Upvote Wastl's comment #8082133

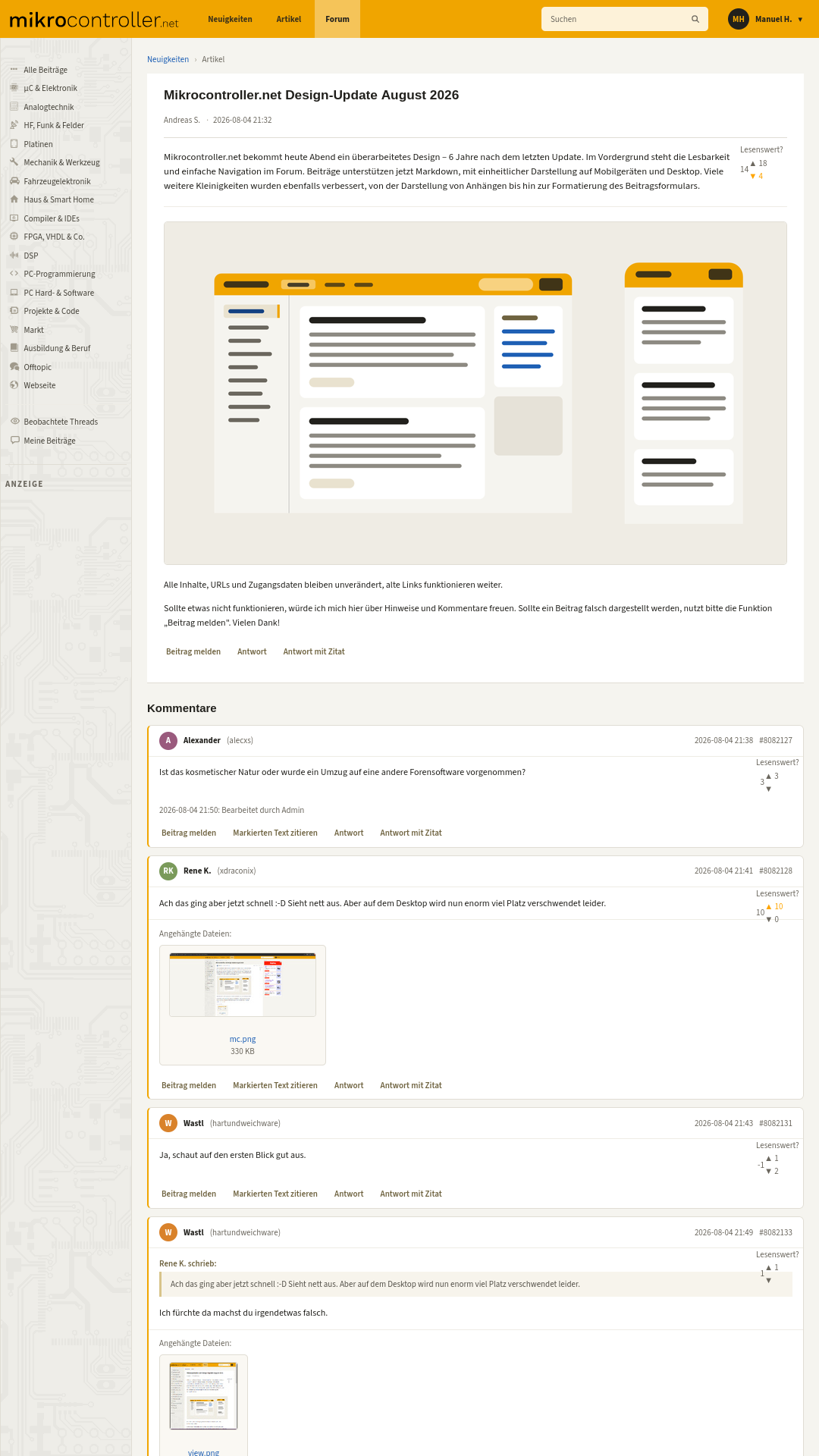tap(768, 1267)
